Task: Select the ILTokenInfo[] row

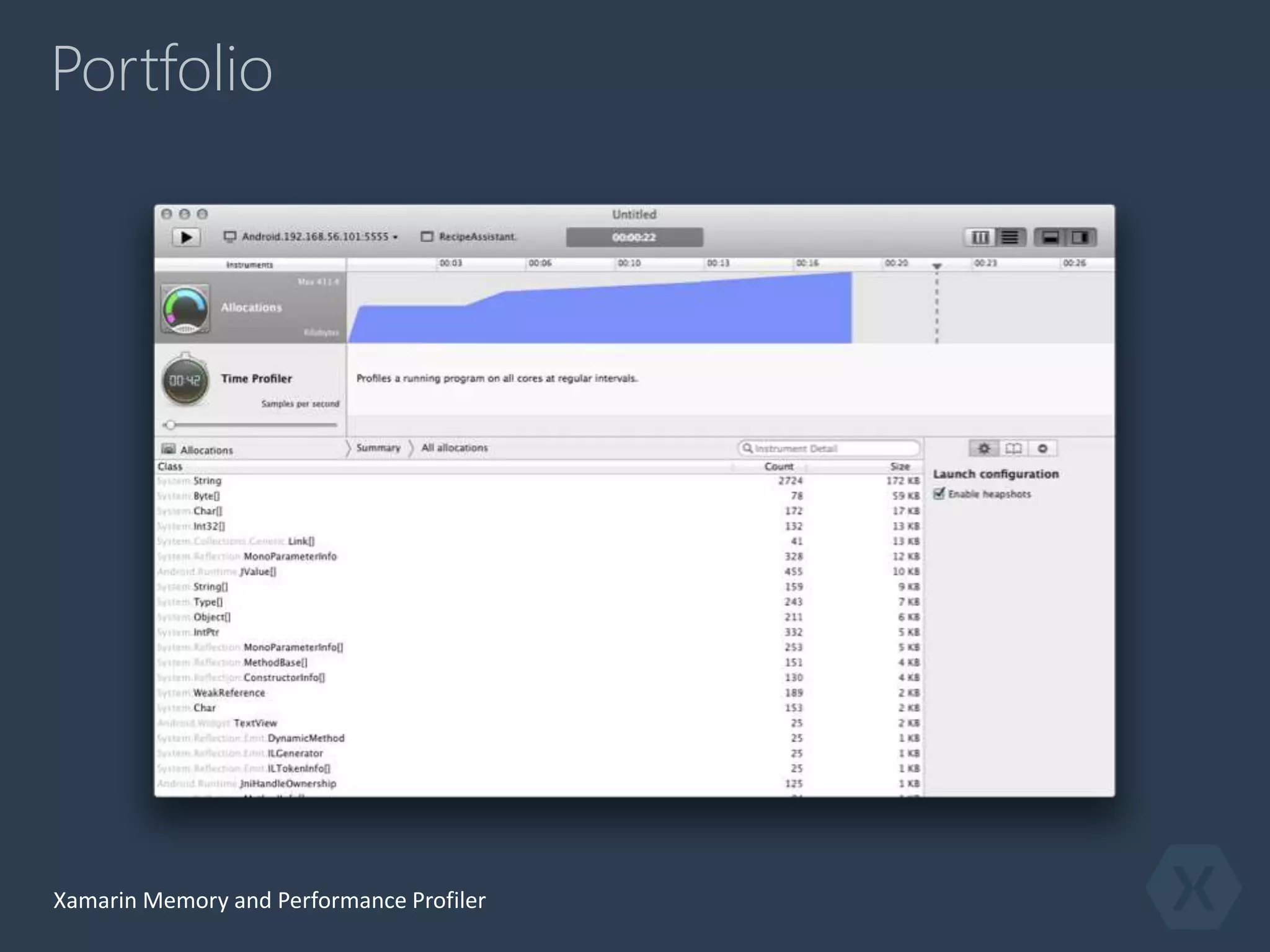Action: click(x=538, y=769)
